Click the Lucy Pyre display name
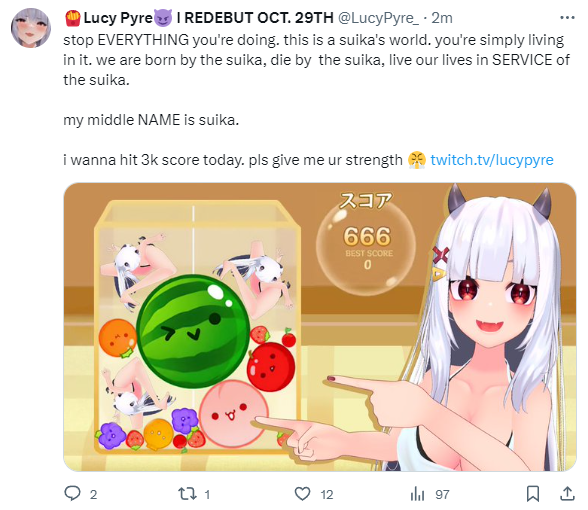 tap(118, 18)
